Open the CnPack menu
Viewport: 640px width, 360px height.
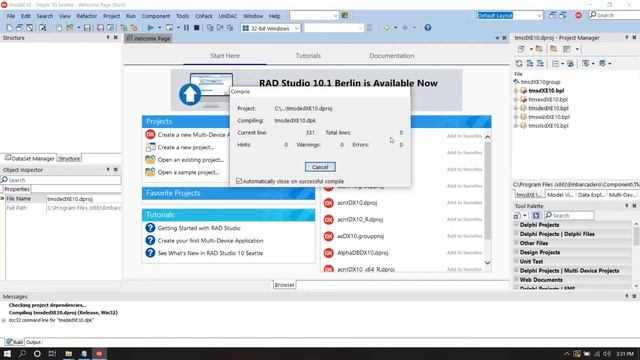pos(204,16)
